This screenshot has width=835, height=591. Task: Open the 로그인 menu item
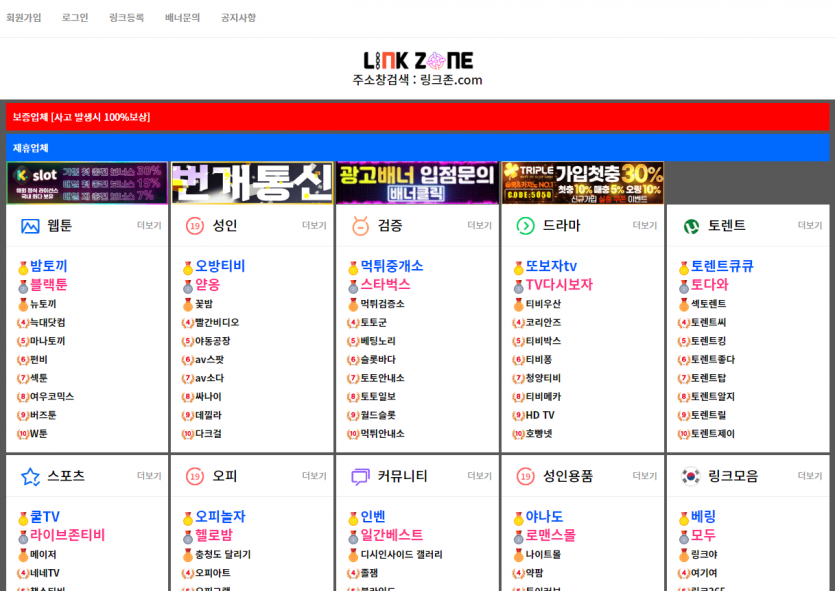[x=75, y=18]
